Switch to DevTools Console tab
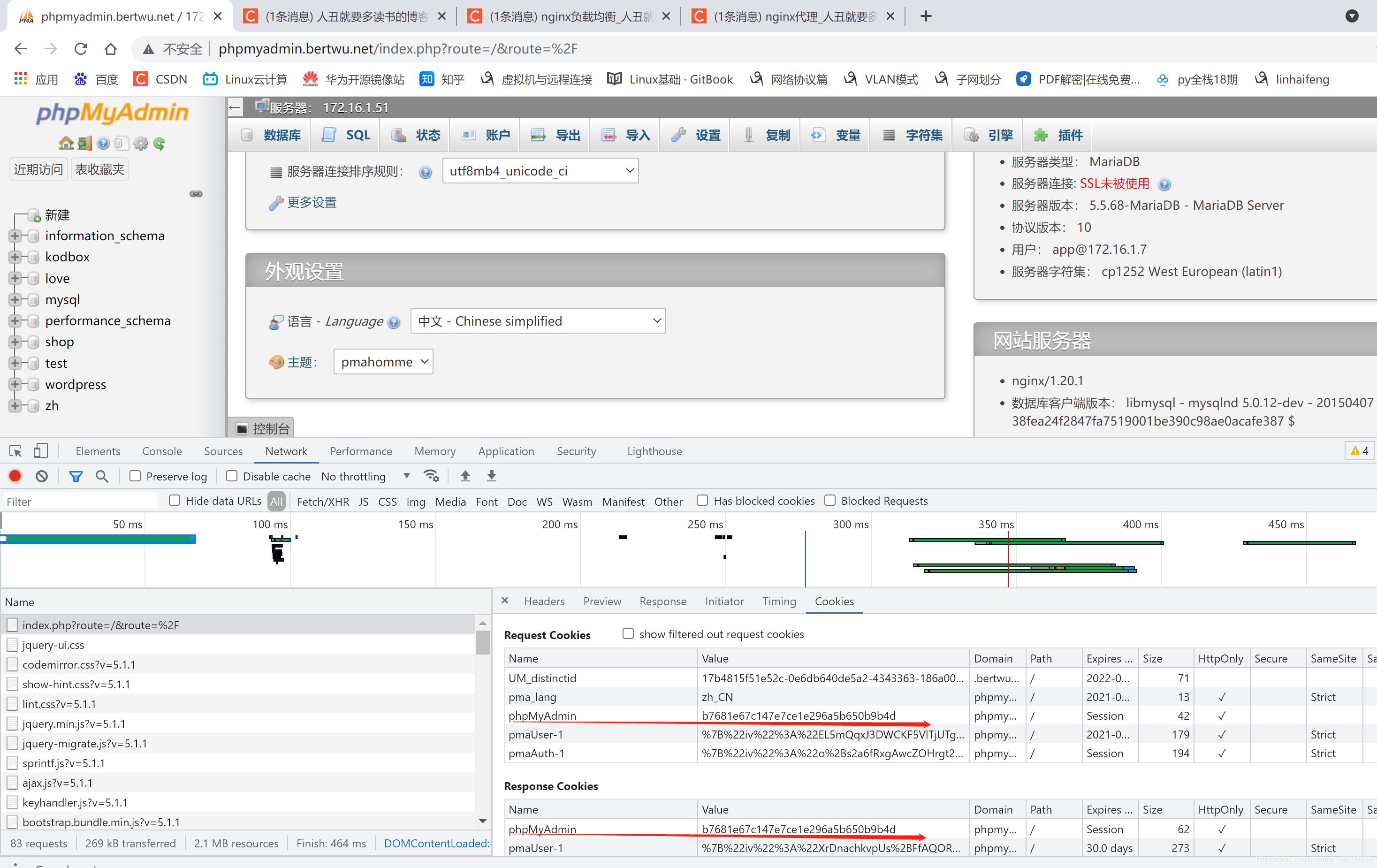 coord(162,451)
